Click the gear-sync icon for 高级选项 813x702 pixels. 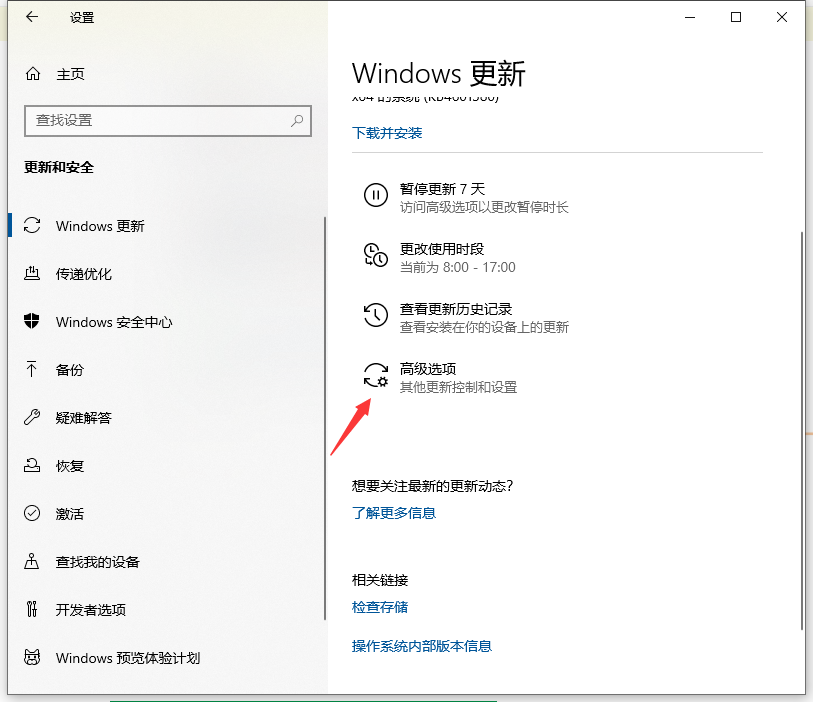click(x=375, y=376)
